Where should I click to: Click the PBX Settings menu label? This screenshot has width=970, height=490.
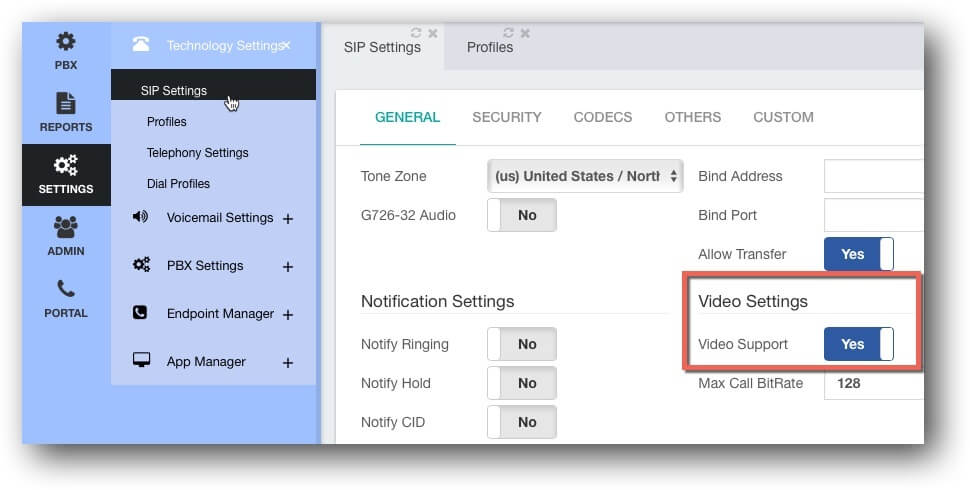(205, 266)
